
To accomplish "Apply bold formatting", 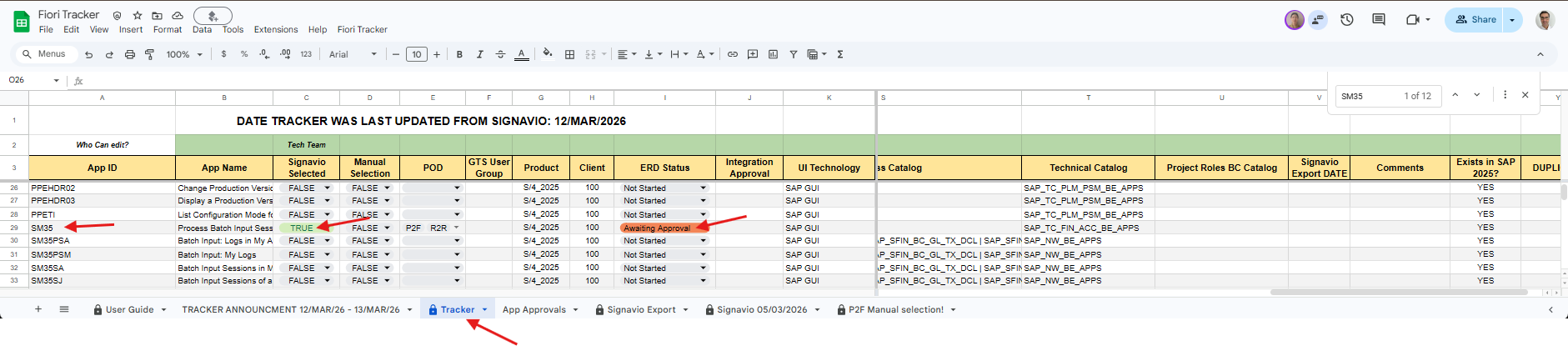I will (x=459, y=54).
